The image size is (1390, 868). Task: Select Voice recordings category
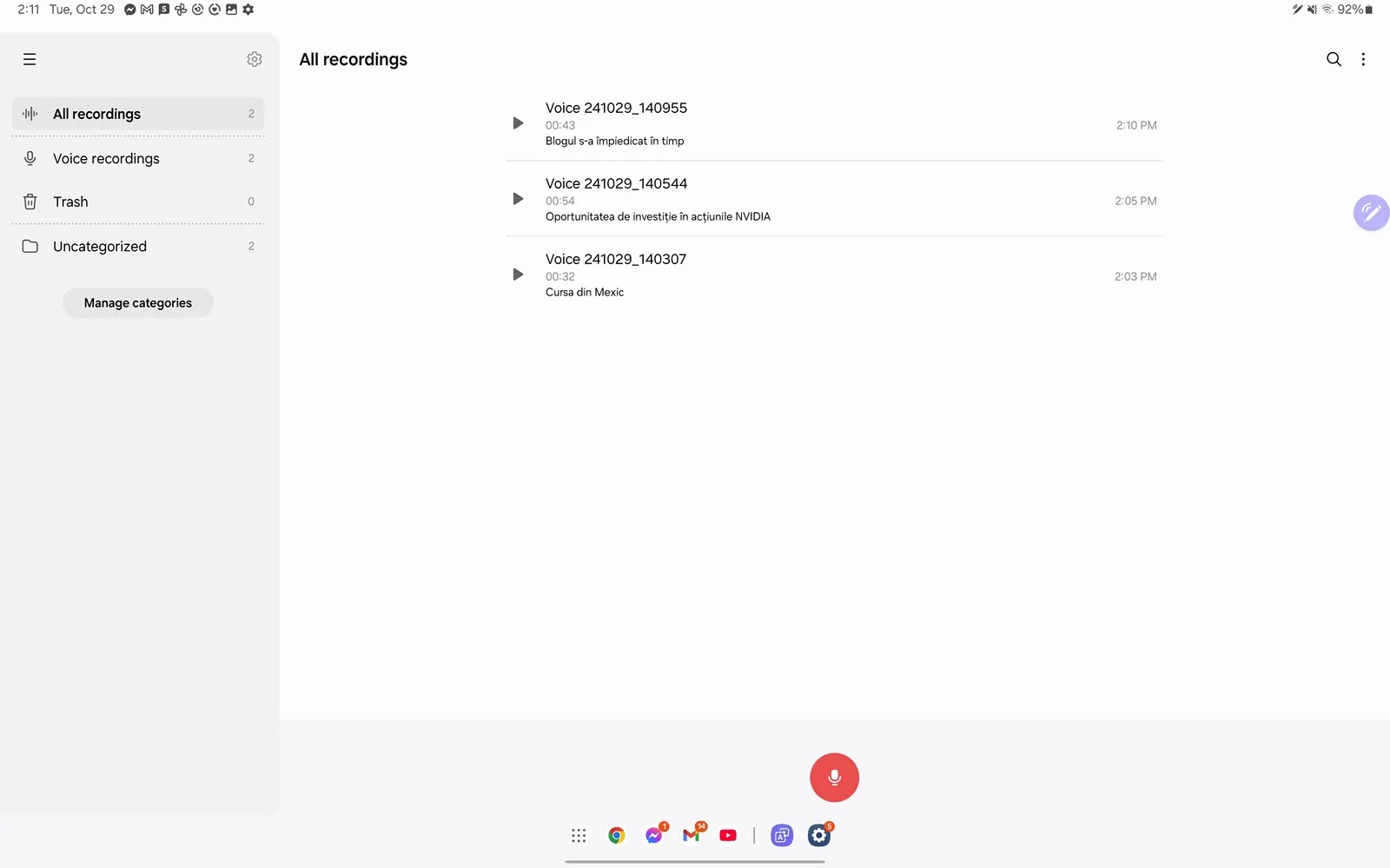click(138, 158)
